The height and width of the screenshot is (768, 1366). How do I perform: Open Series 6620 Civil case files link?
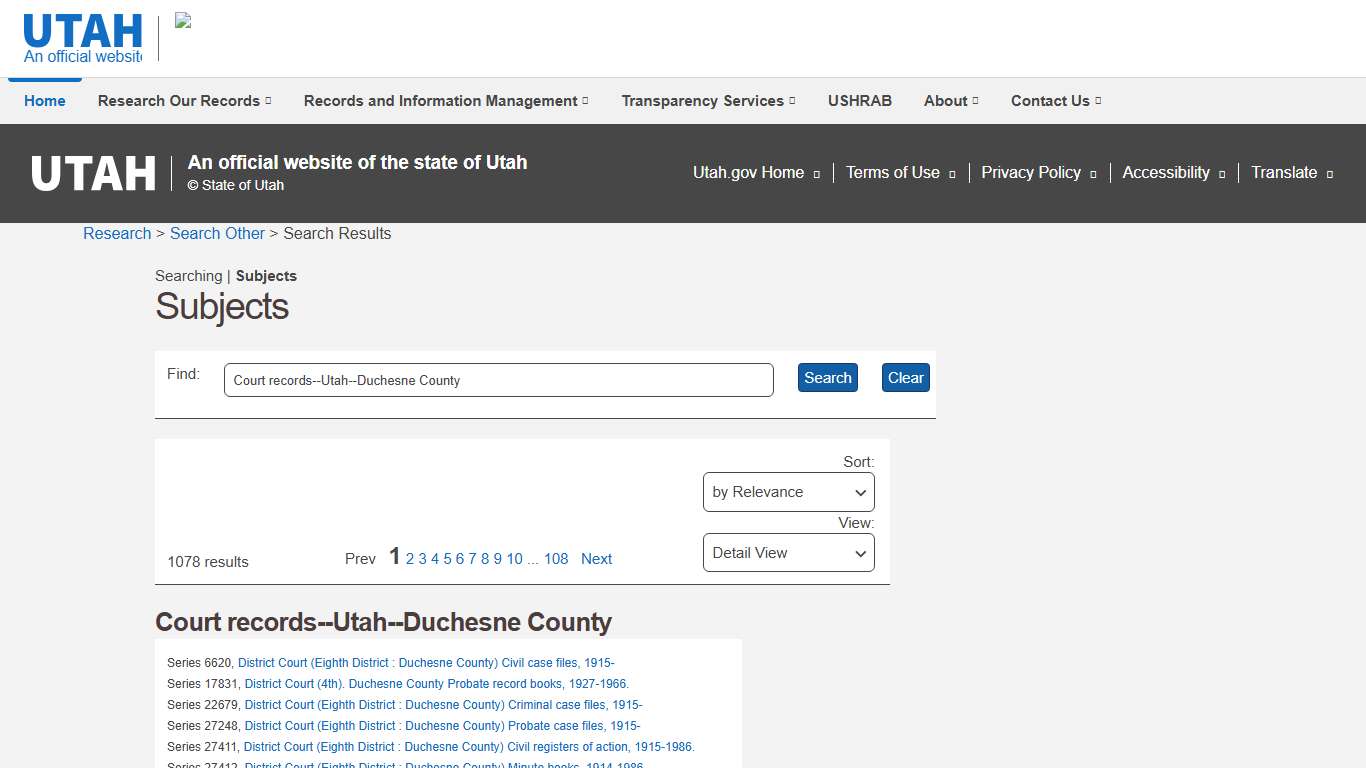point(426,663)
